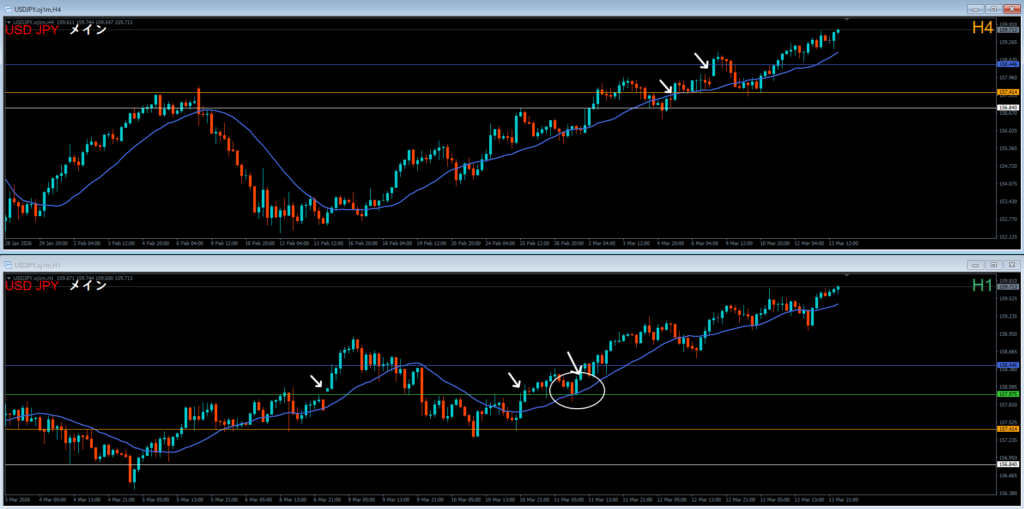1024x509 pixels.
Task: Select the green H1 timeframe label
Action: 982,286
